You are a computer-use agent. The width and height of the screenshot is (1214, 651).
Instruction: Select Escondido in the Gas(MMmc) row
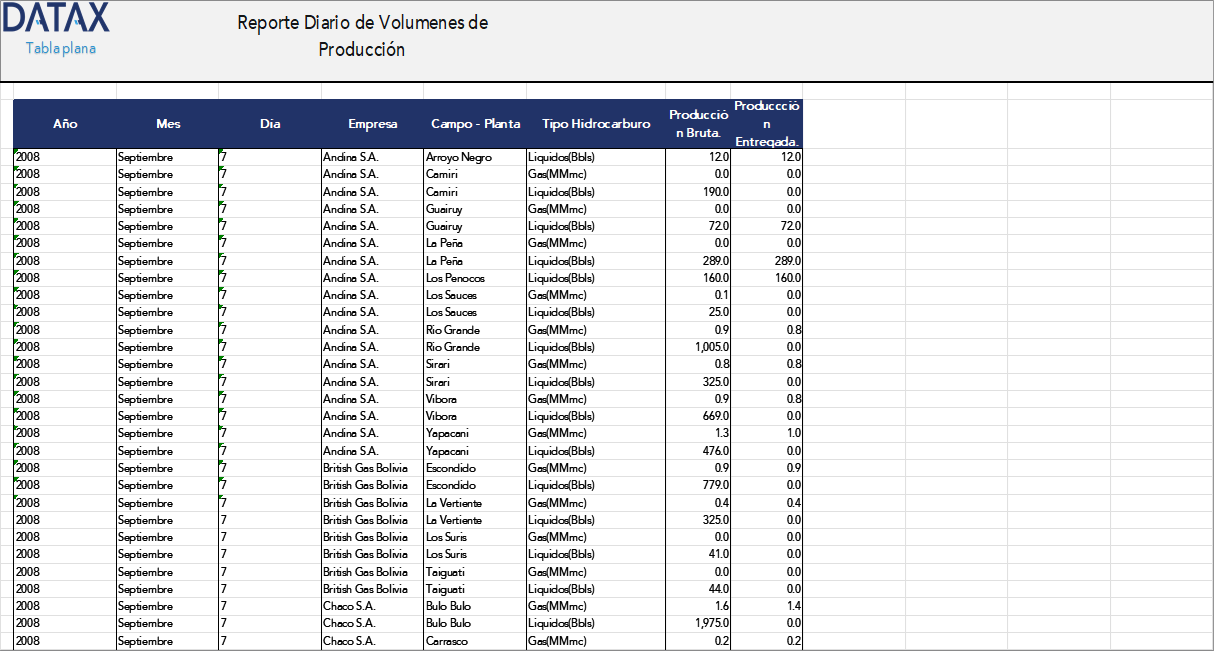(x=450, y=468)
